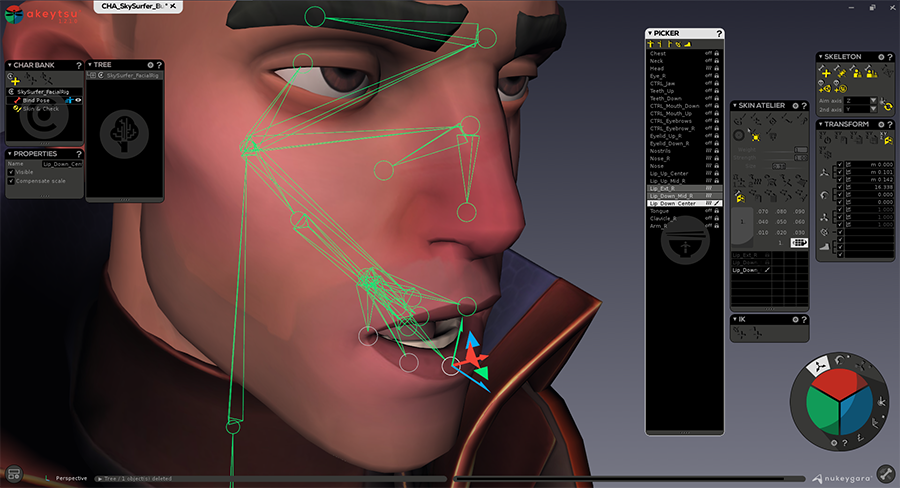Click the .050 weight preset

pos(781,222)
